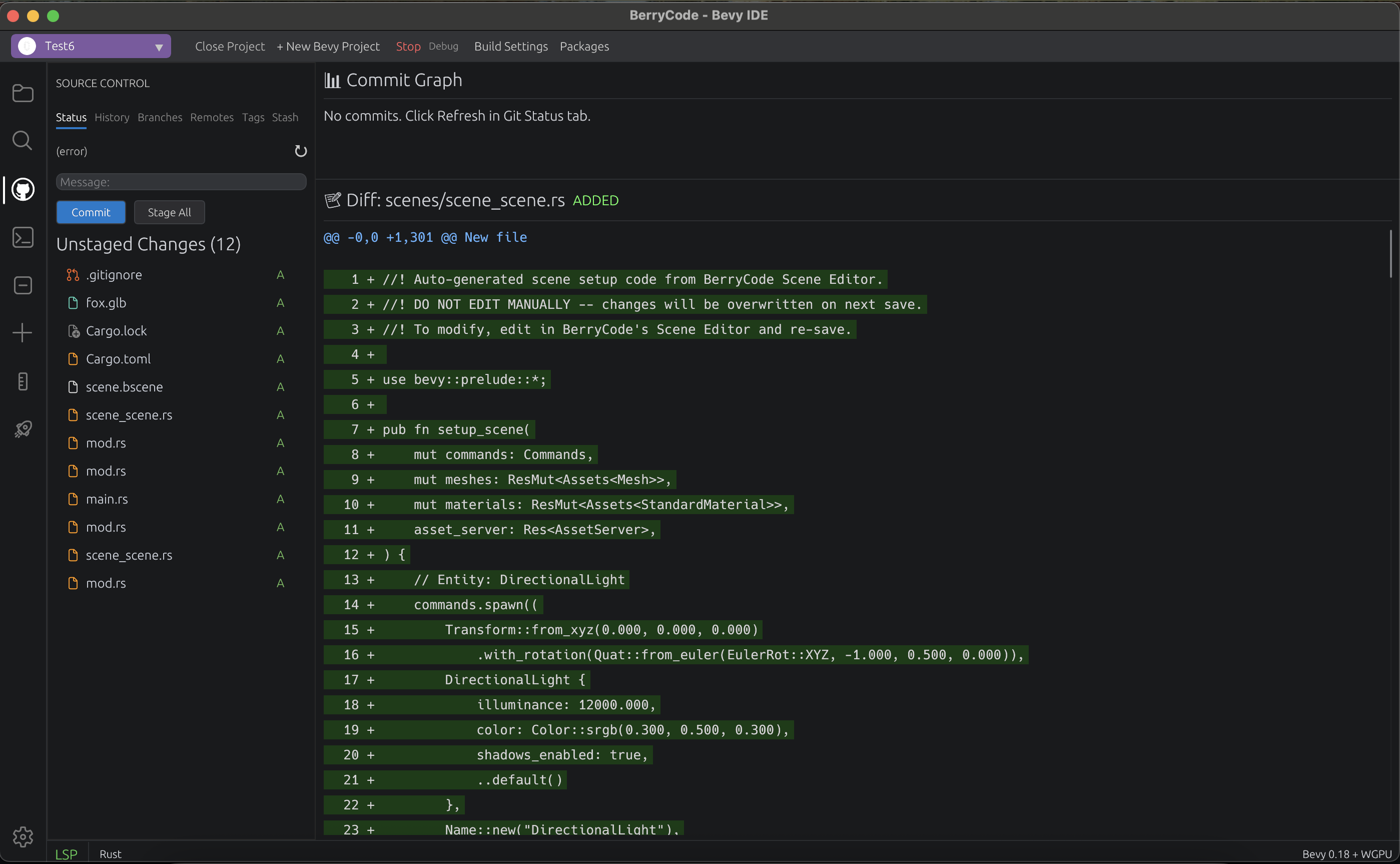Open the Remotes tab
Viewport: 1400px width, 864px height.
point(212,118)
